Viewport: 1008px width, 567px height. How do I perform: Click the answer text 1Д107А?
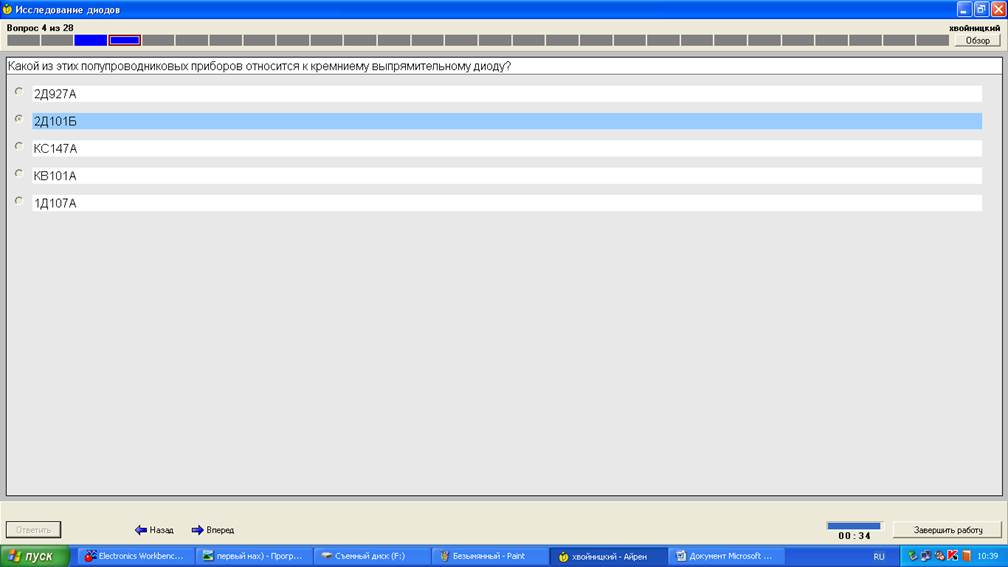(55, 203)
